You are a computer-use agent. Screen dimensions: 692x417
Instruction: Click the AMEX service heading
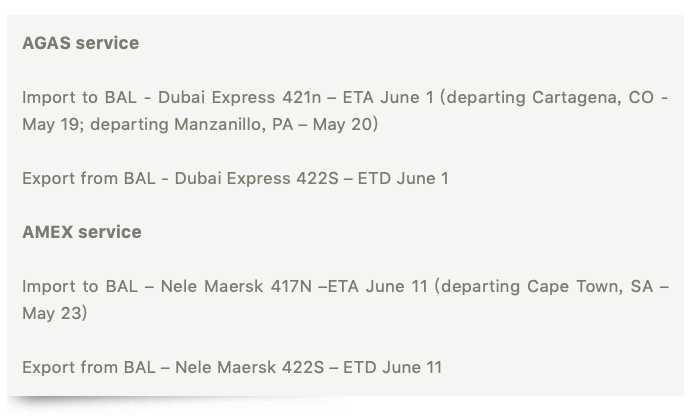[82, 232]
